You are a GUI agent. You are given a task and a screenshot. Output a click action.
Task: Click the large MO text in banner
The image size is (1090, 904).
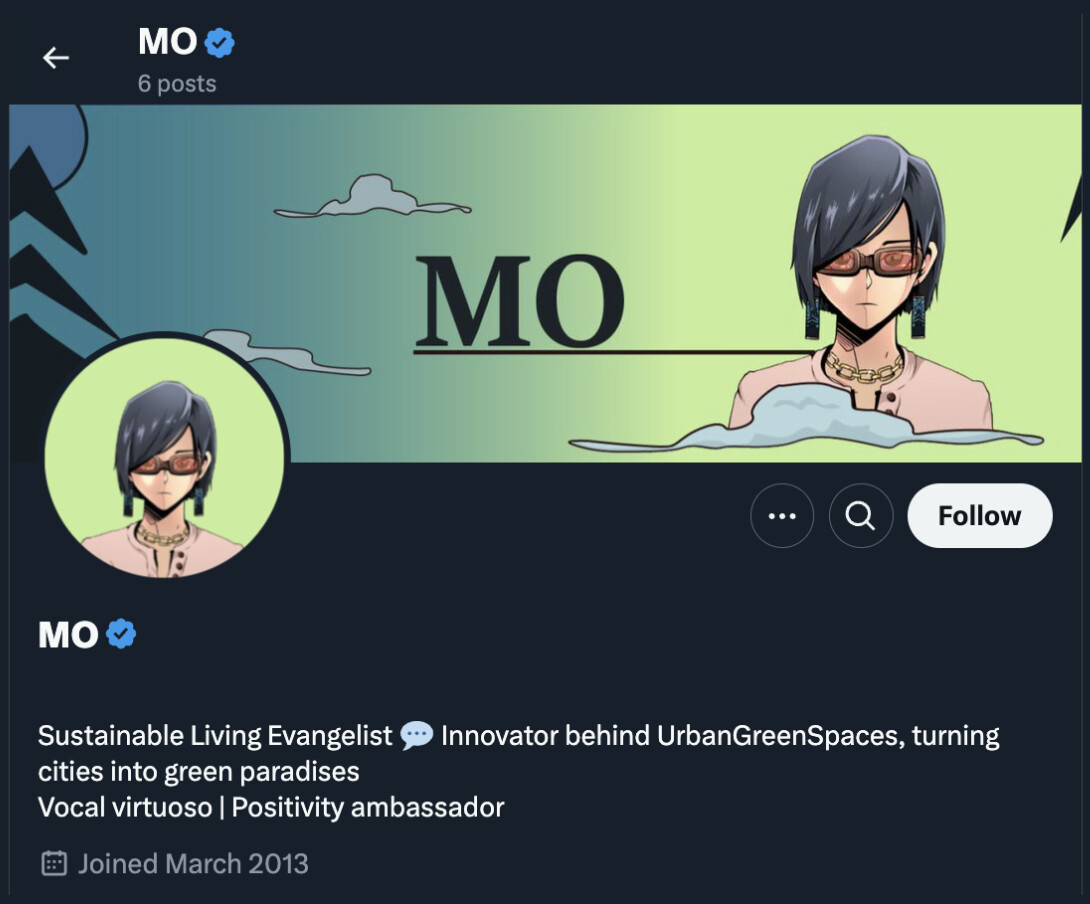pos(519,301)
